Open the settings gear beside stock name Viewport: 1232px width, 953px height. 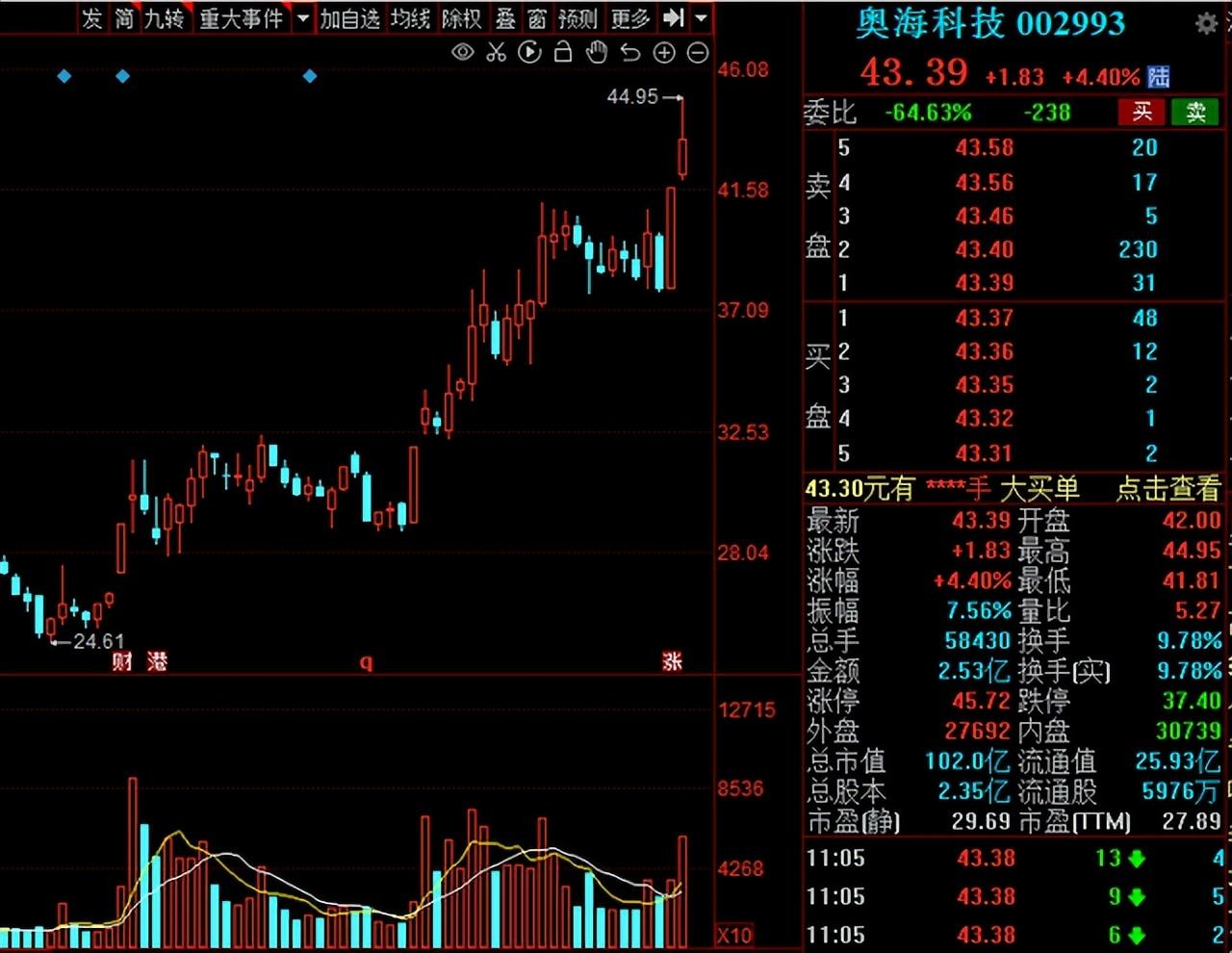point(1206,24)
